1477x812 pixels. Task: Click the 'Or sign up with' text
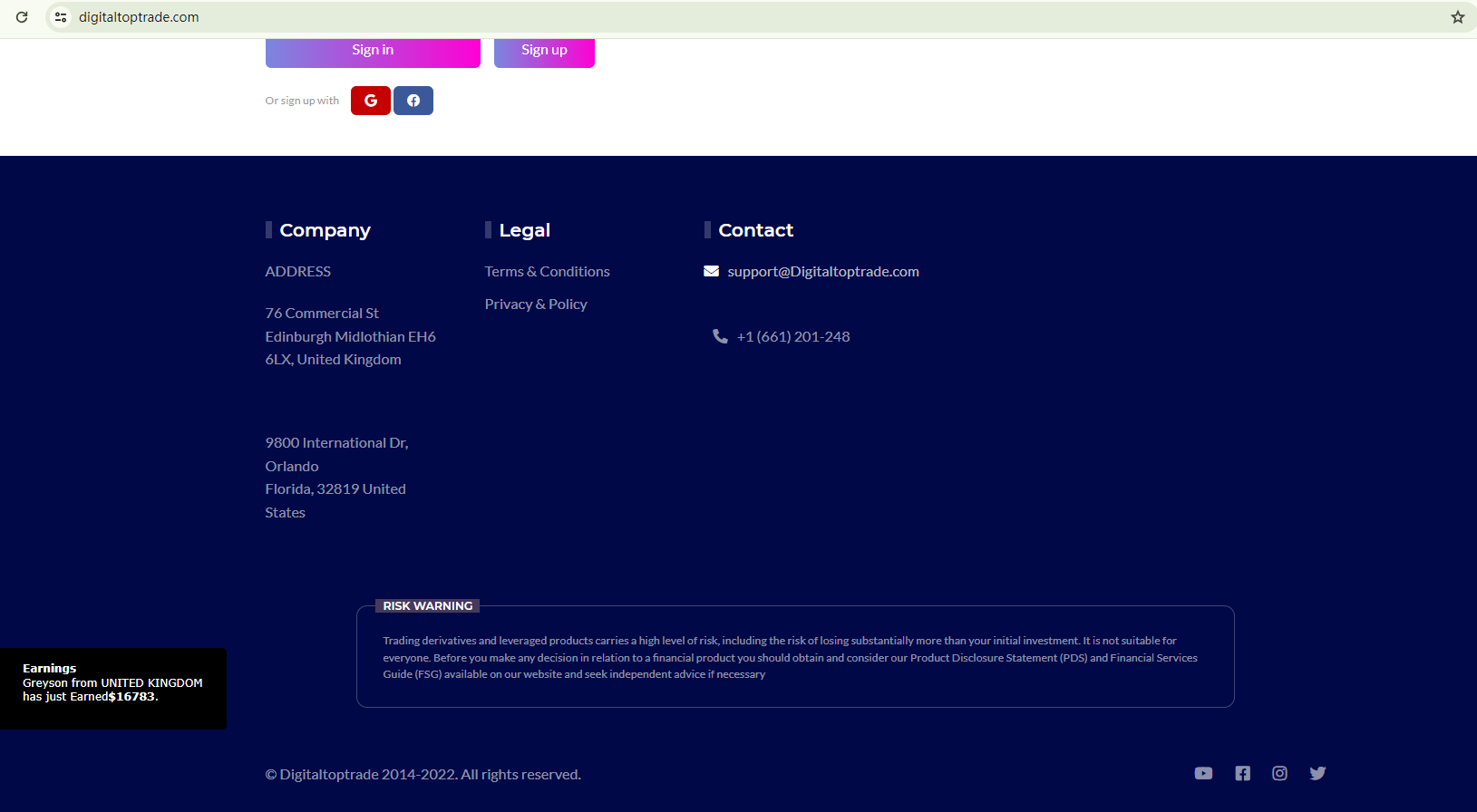pos(302,101)
